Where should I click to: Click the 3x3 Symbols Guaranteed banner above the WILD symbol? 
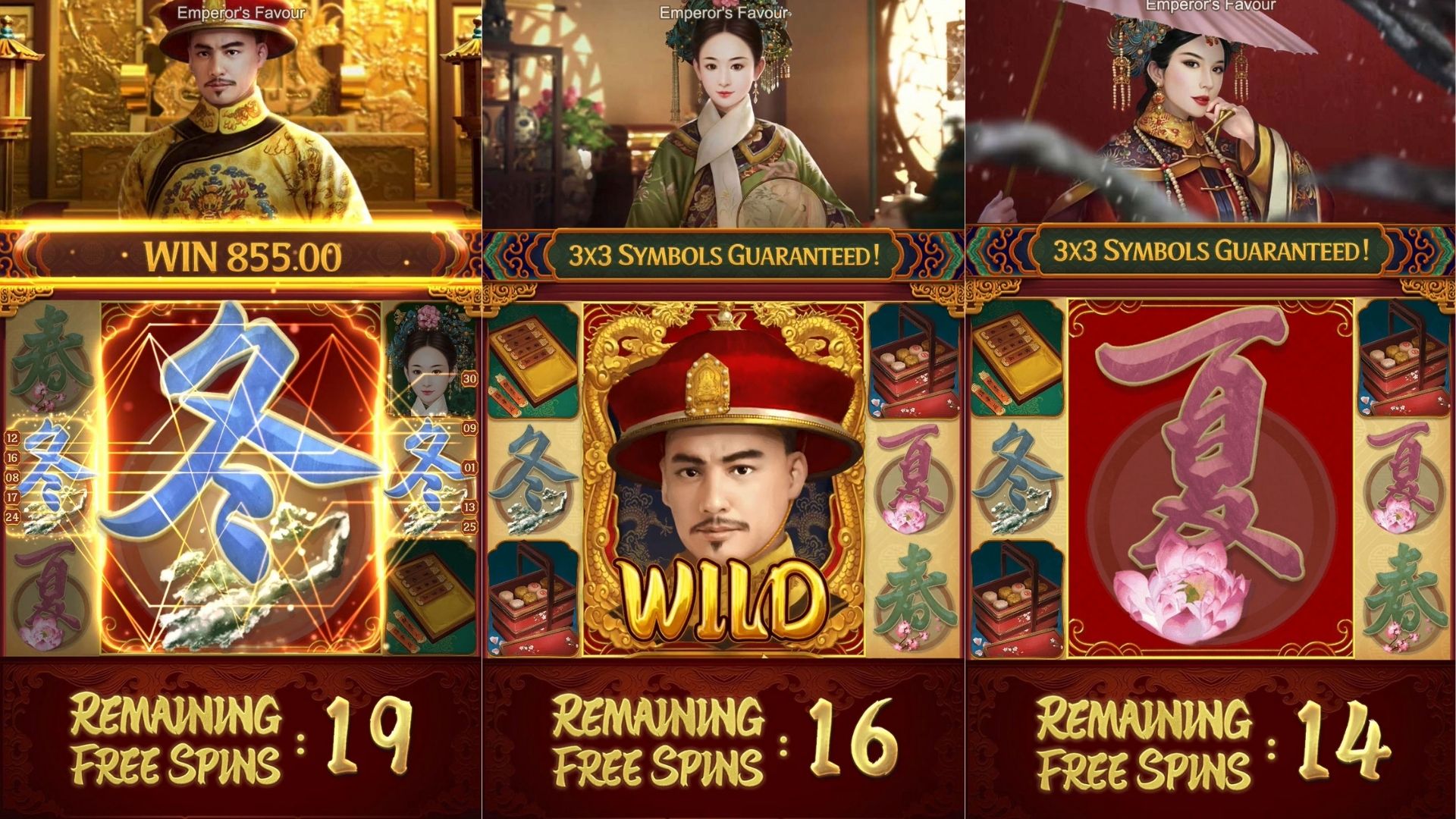[x=724, y=255]
